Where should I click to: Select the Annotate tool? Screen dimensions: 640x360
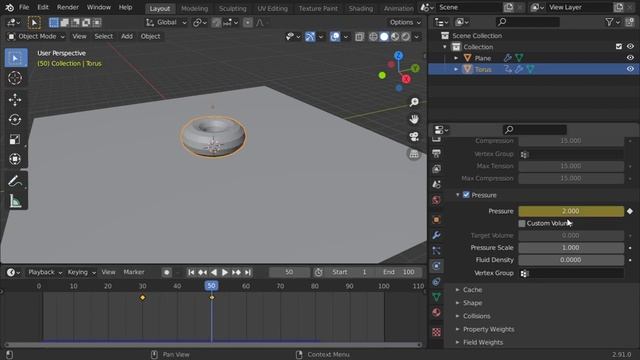point(16,181)
